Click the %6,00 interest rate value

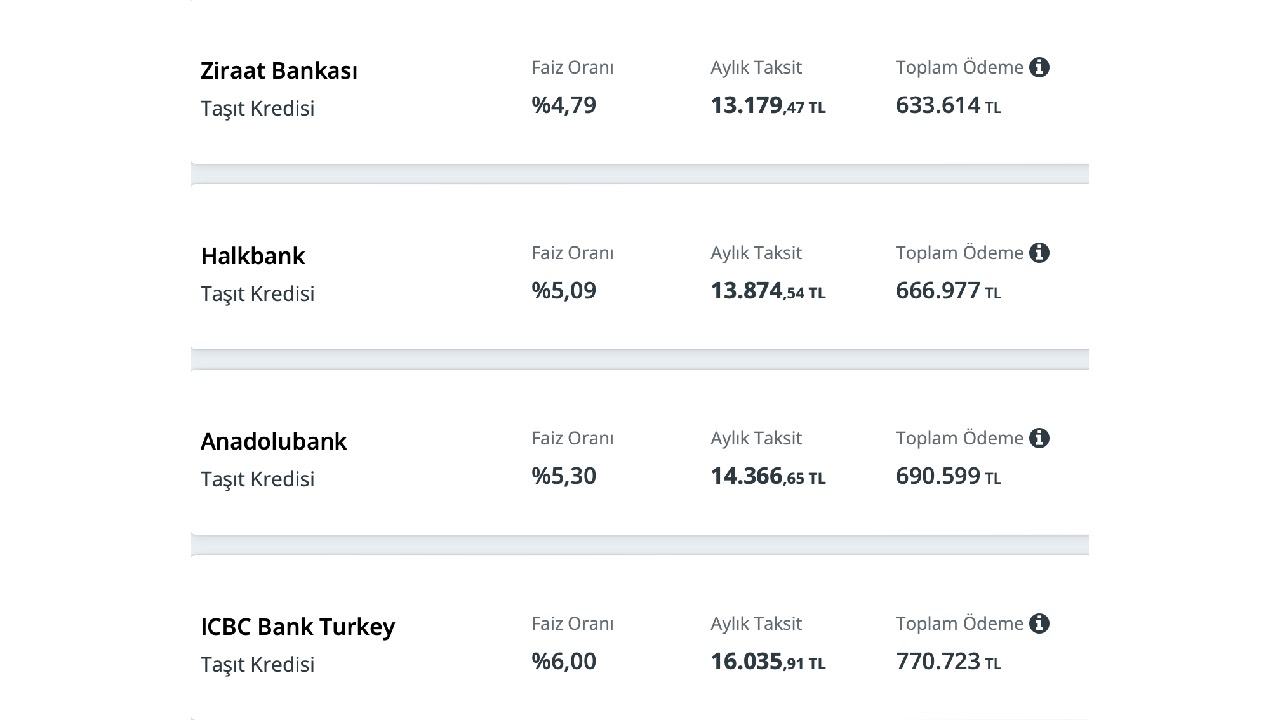coord(564,661)
